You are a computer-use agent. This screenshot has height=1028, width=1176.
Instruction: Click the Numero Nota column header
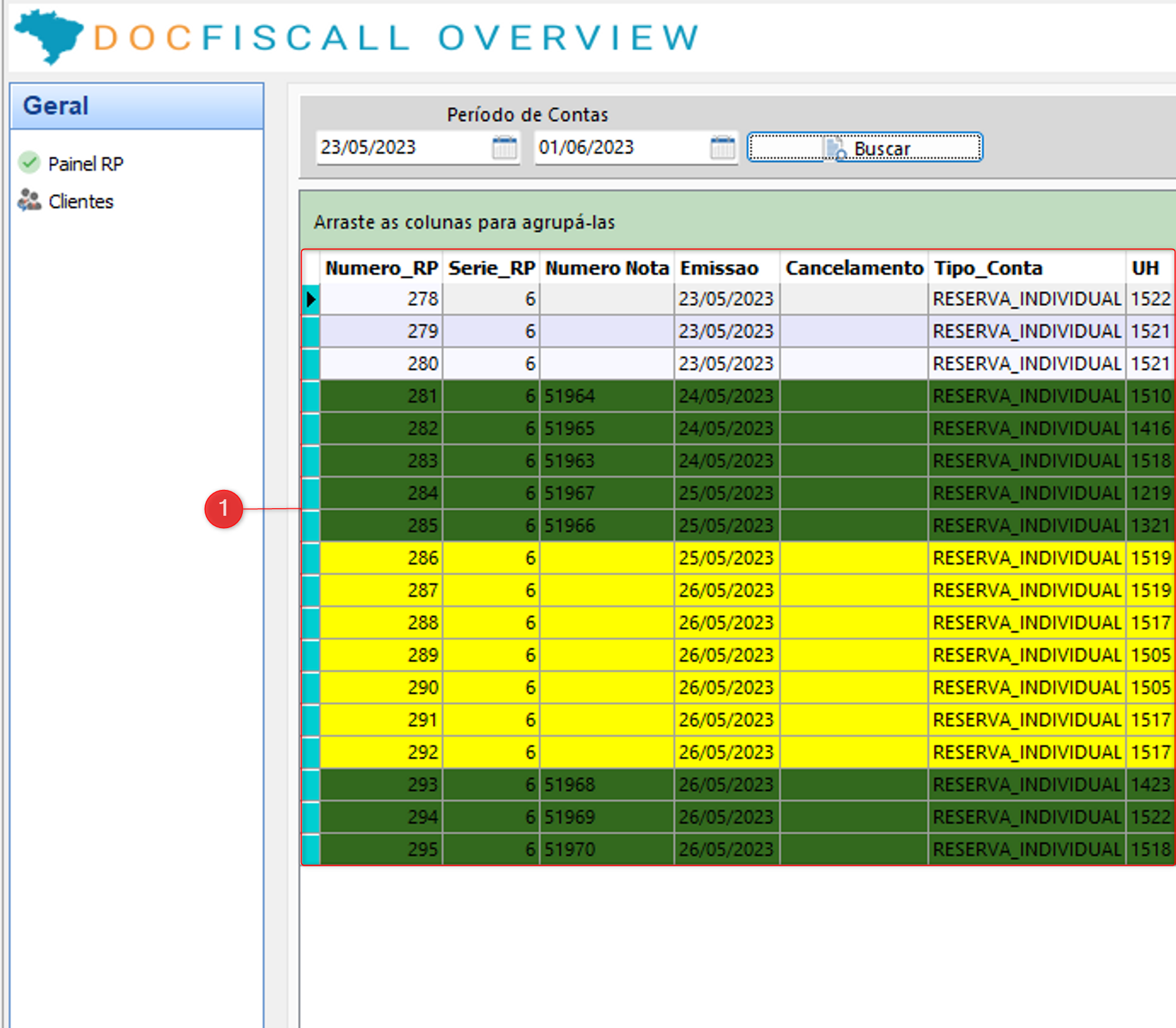[x=606, y=268]
